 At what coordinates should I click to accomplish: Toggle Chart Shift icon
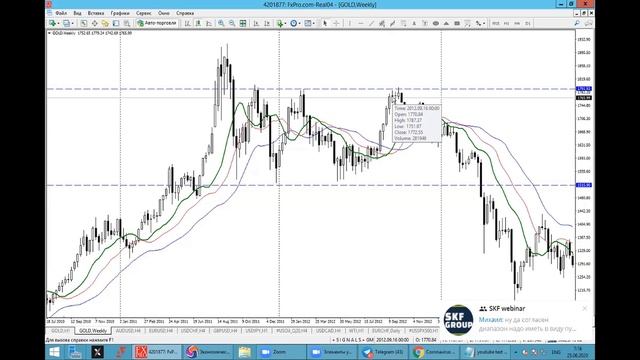click(267, 23)
